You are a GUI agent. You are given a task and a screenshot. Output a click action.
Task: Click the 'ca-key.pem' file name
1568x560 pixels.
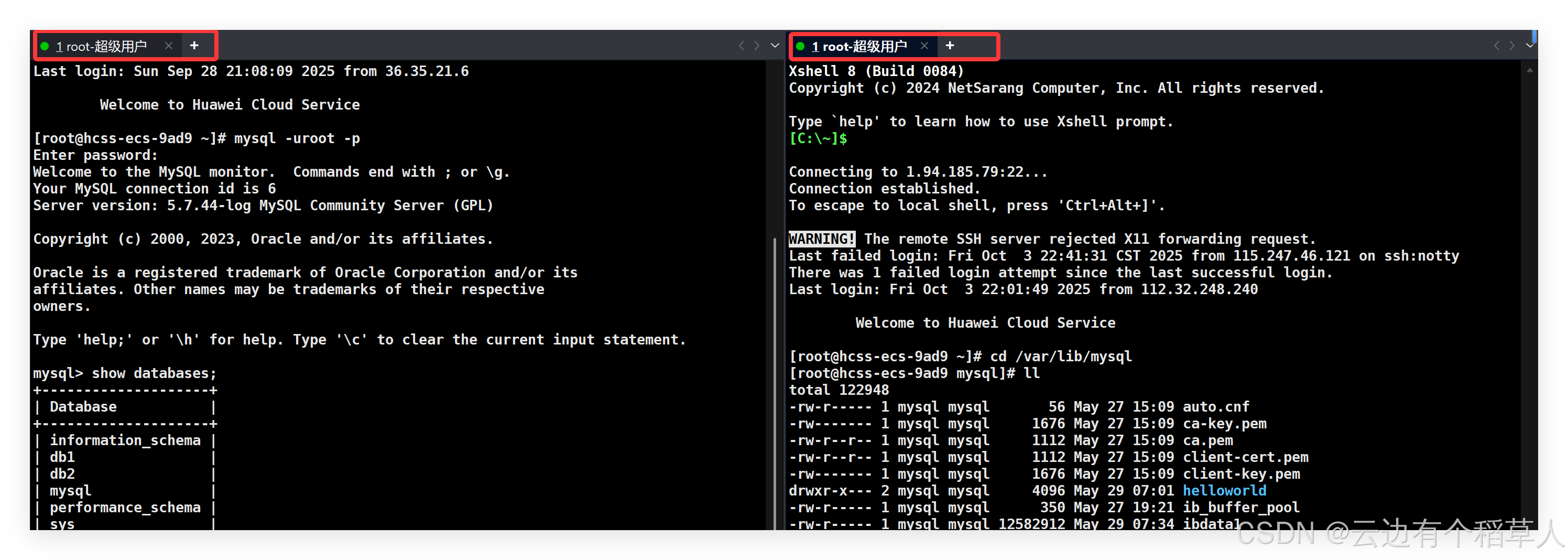pos(1224,423)
